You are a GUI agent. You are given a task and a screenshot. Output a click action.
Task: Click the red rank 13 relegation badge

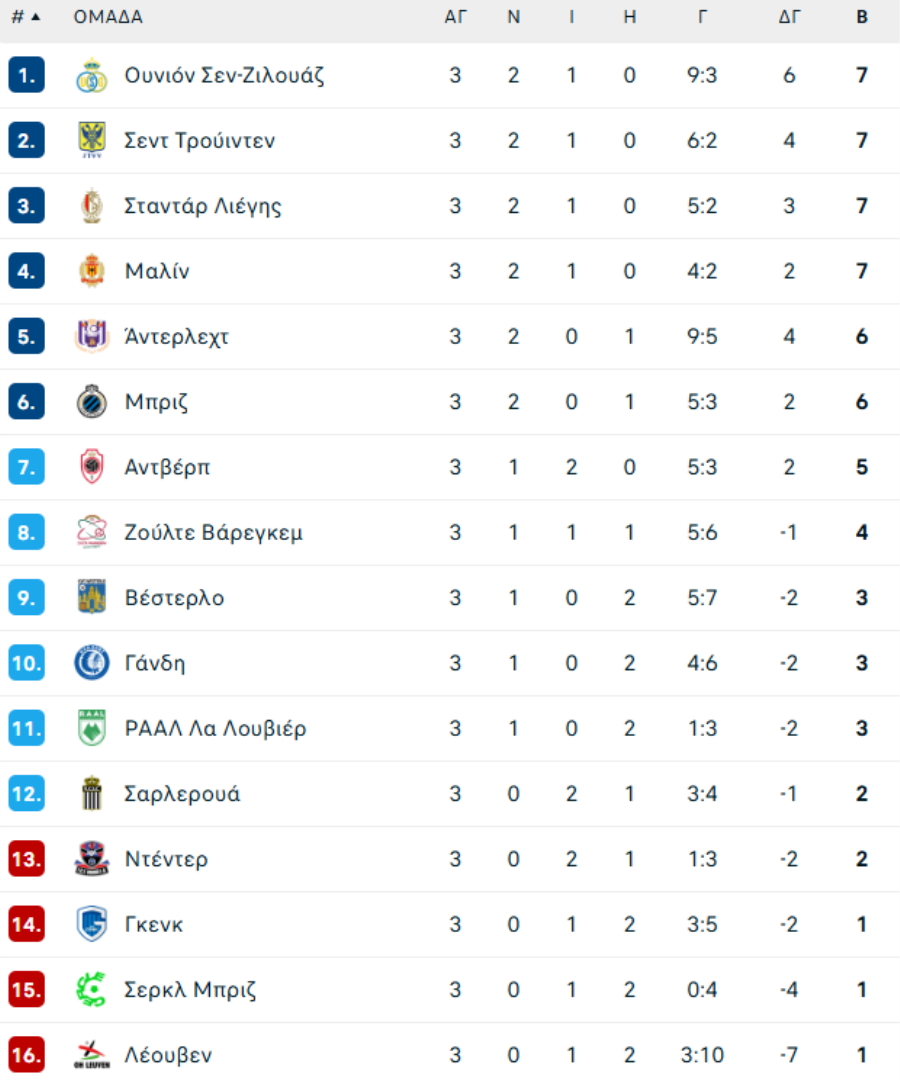click(x=26, y=859)
